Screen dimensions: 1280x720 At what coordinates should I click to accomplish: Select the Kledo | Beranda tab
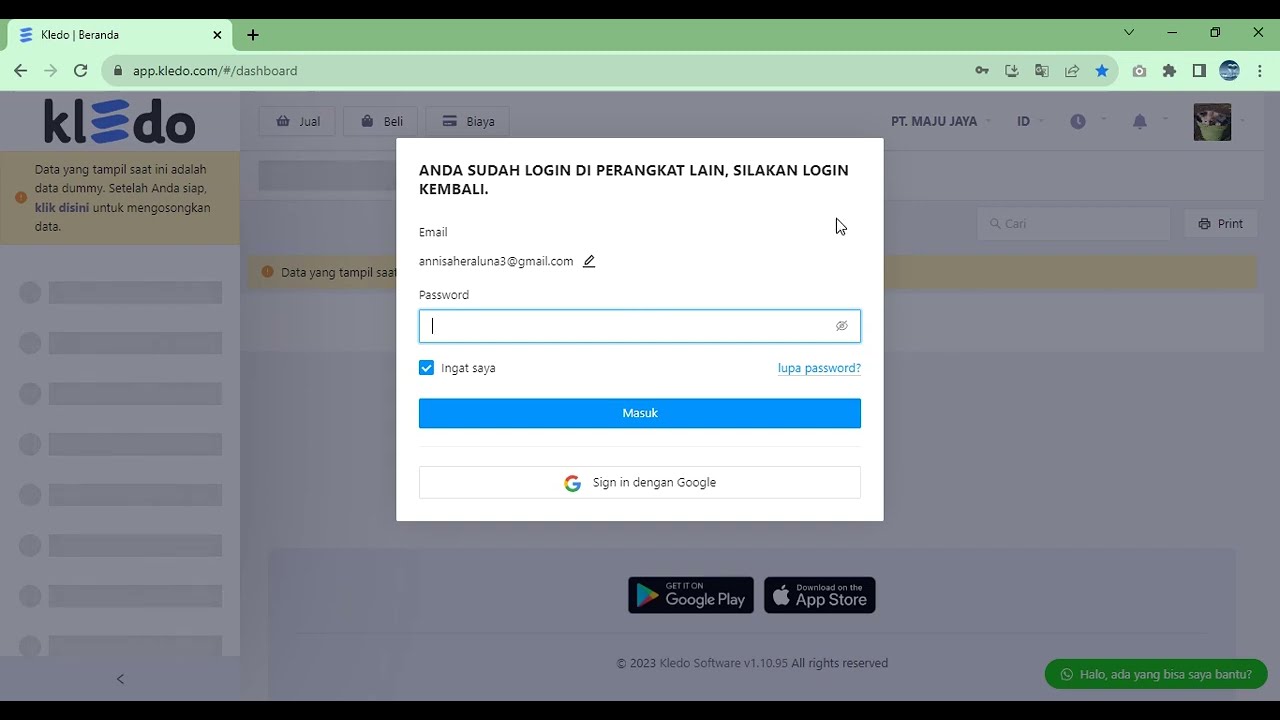(120, 35)
